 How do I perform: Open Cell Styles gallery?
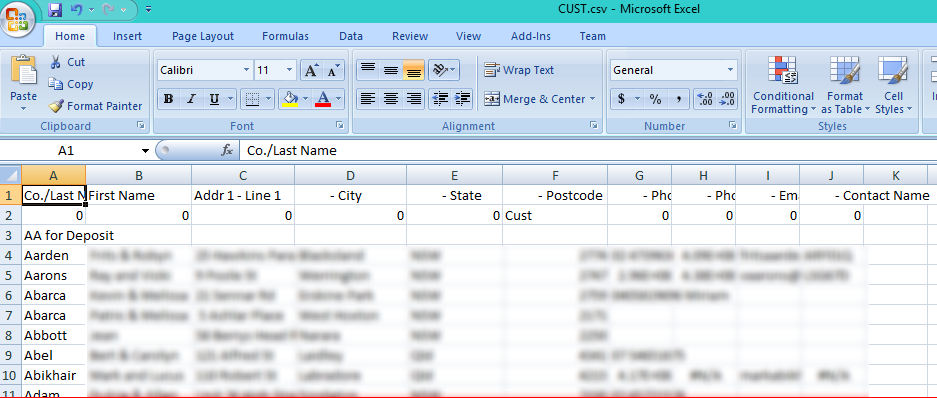point(893,85)
